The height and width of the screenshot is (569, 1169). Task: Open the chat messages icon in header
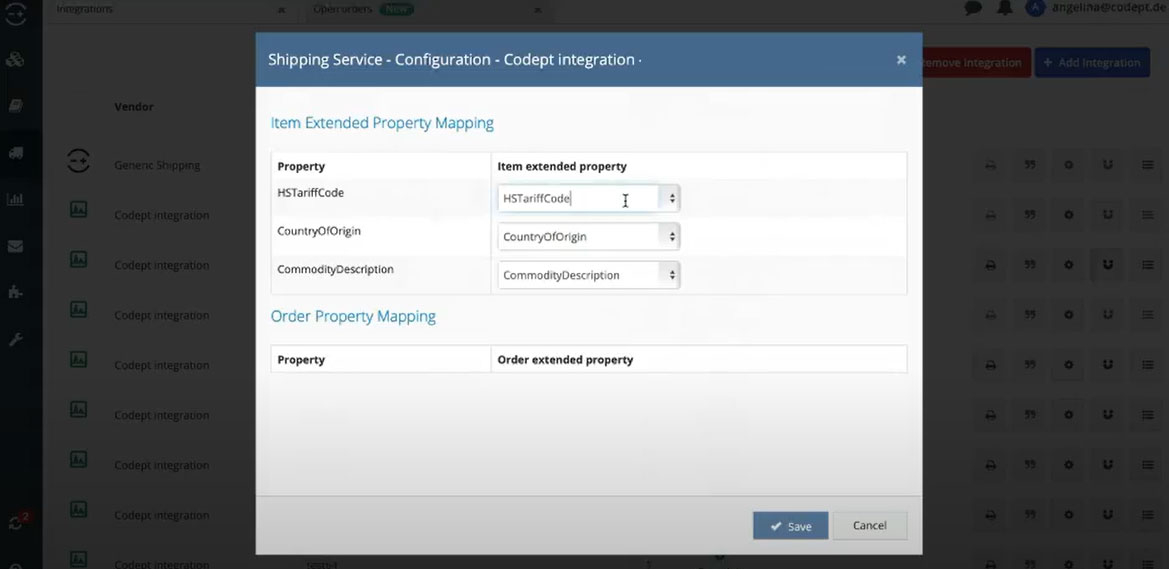[973, 8]
